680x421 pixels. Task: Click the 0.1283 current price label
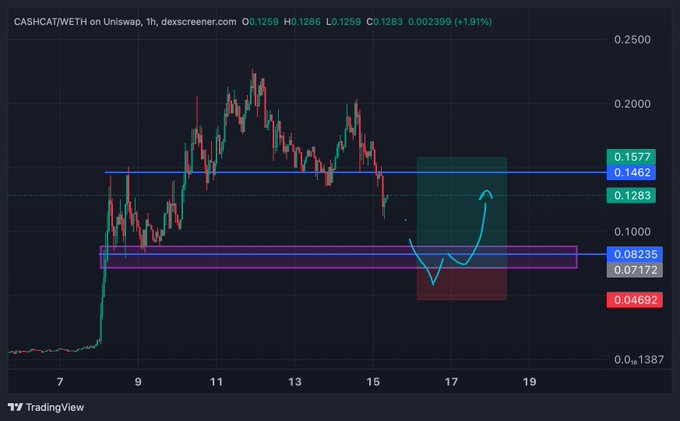[631, 196]
